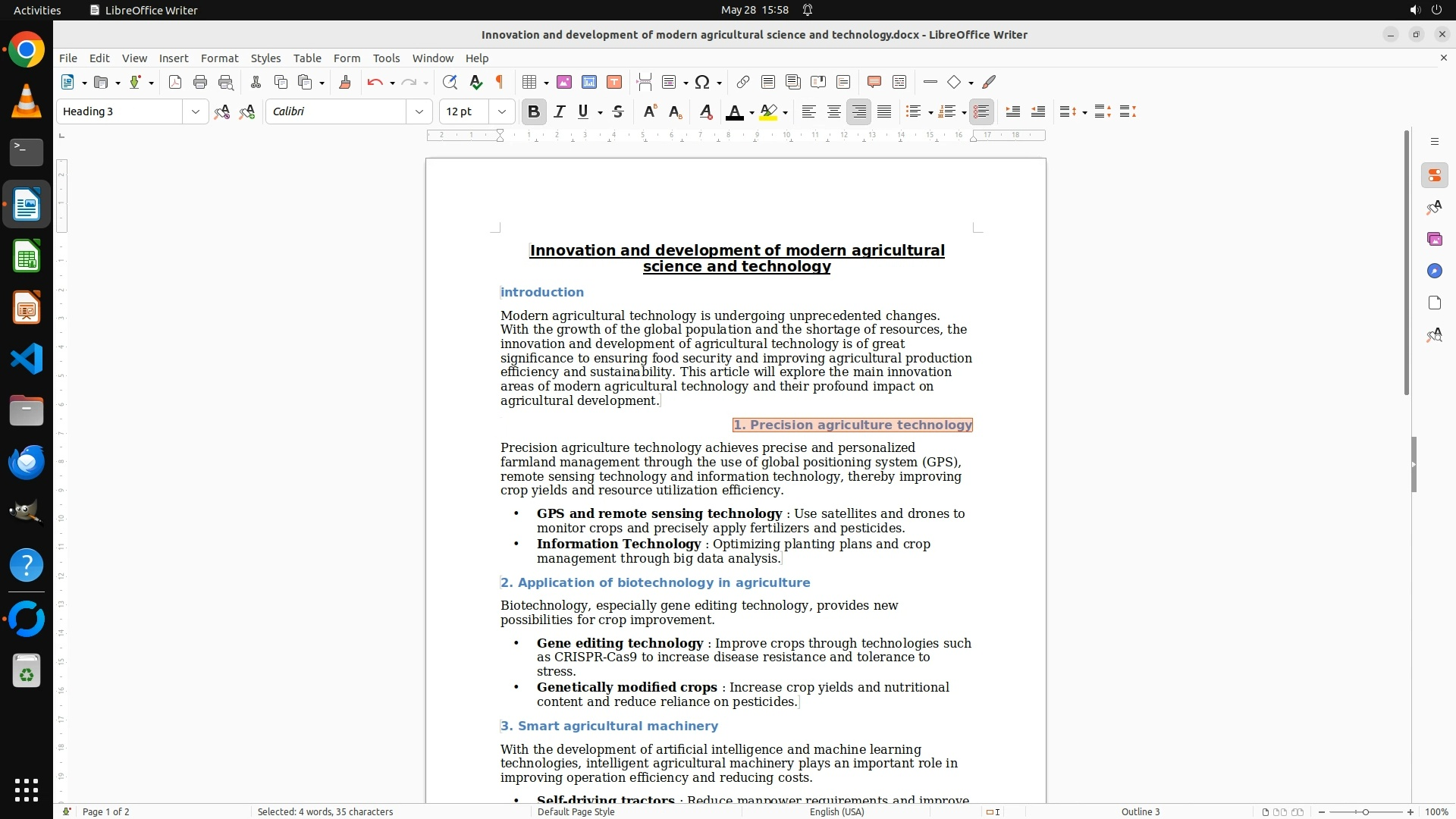The width and height of the screenshot is (1456, 819).
Task: Open the sidebar Navigator panel
Action: tap(1434, 271)
